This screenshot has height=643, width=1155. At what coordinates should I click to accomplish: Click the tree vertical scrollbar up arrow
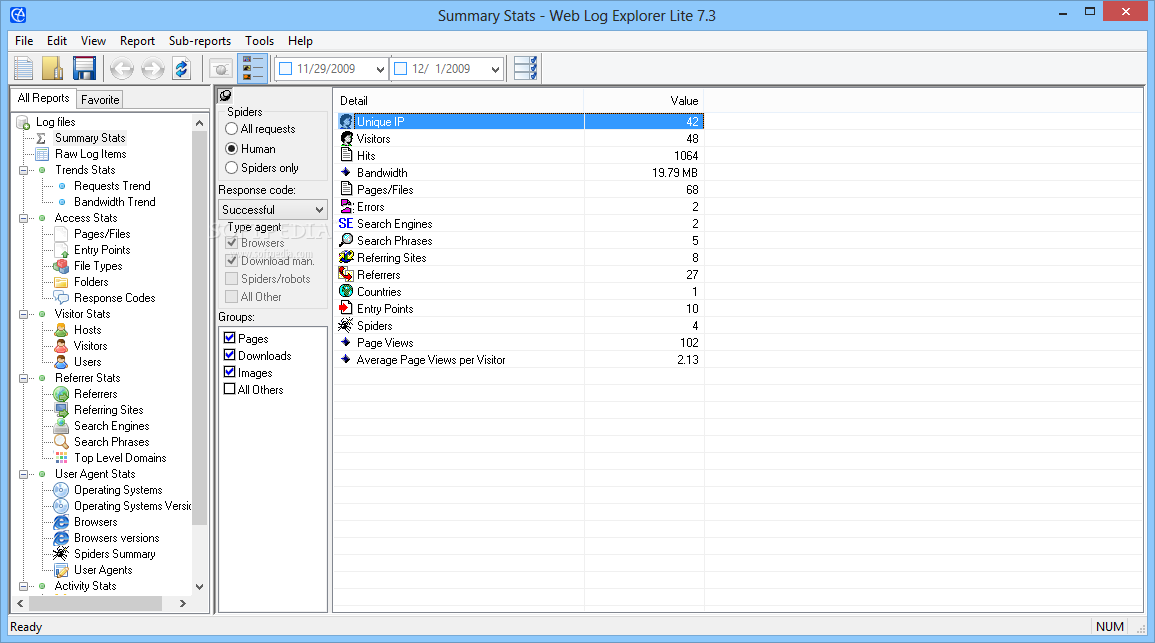pos(199,123)
